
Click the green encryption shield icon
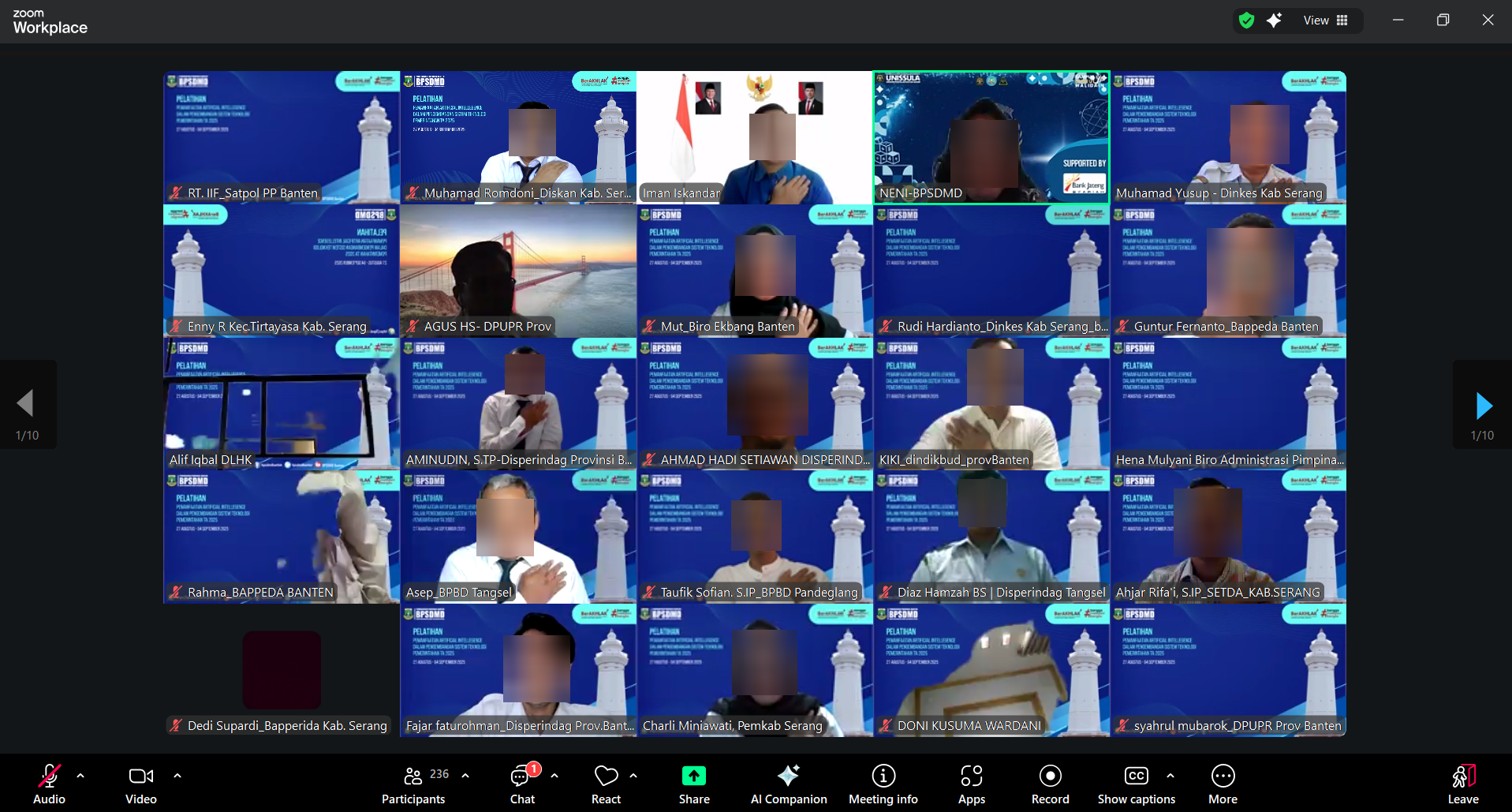point(1246,21)
